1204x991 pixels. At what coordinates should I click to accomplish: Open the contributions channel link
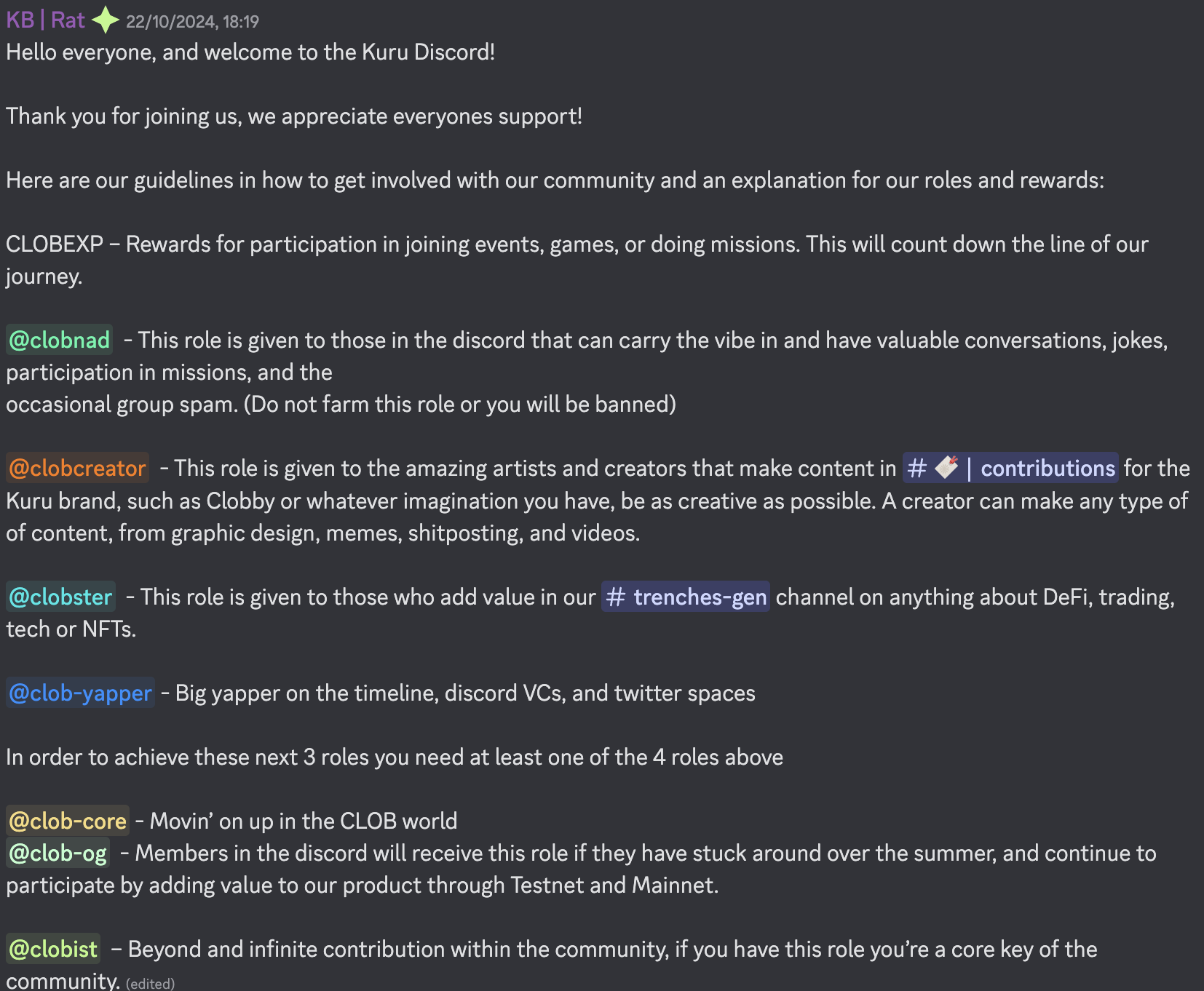coord(1010,468)
